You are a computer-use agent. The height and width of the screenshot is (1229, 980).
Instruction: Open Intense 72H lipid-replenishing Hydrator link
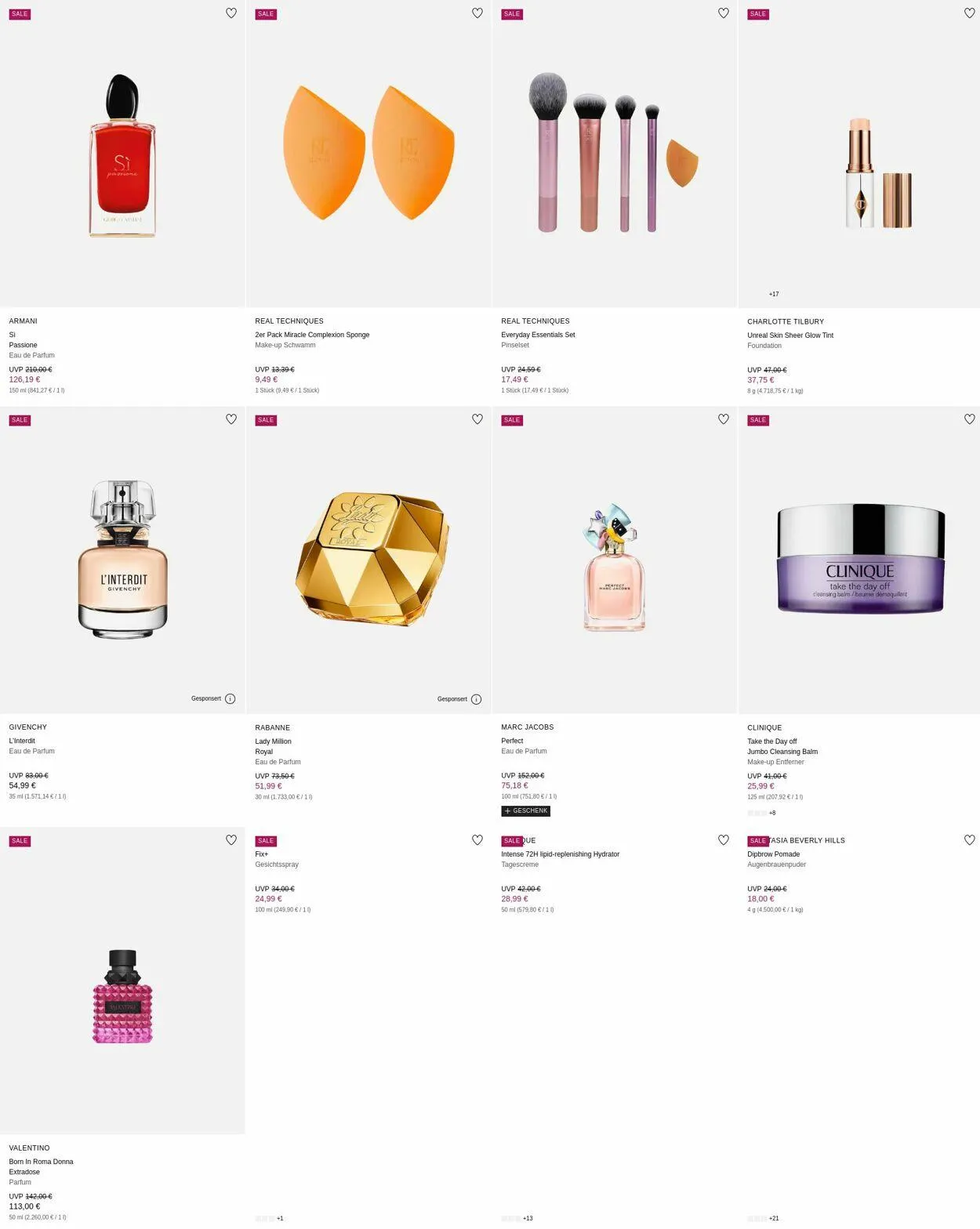(561, 854)
